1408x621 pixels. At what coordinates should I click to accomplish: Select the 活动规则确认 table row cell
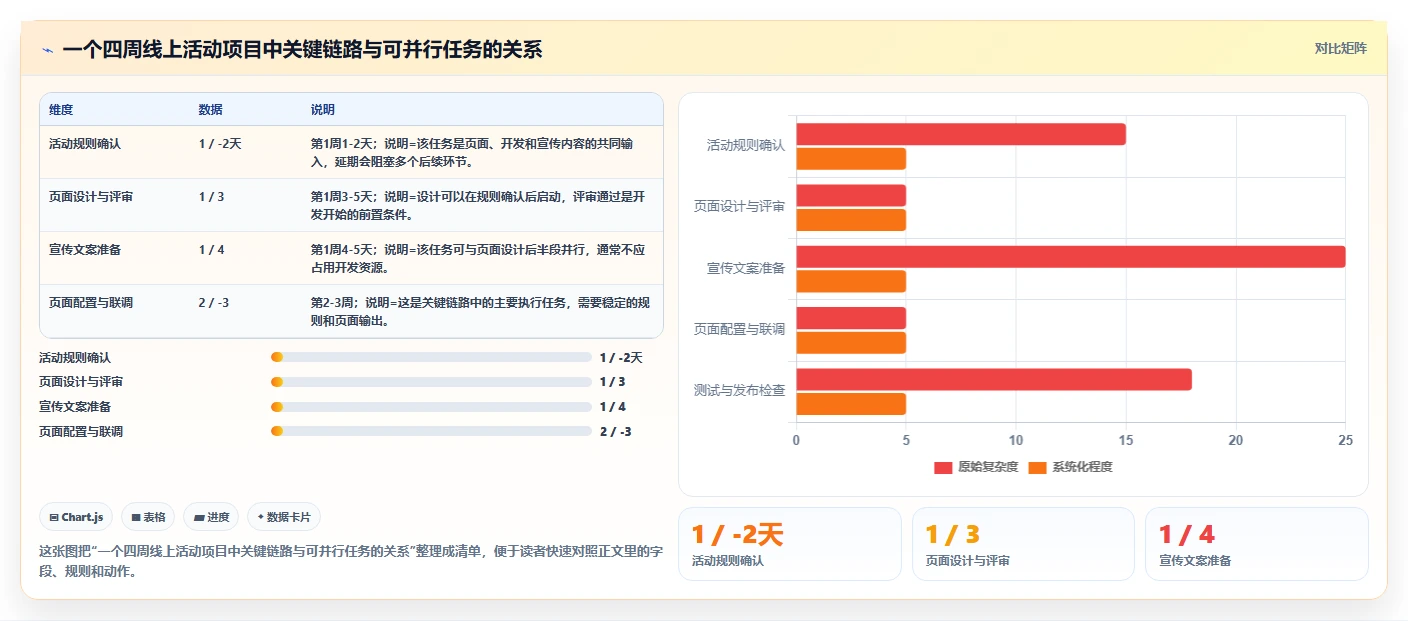click(x=85, y=144)
